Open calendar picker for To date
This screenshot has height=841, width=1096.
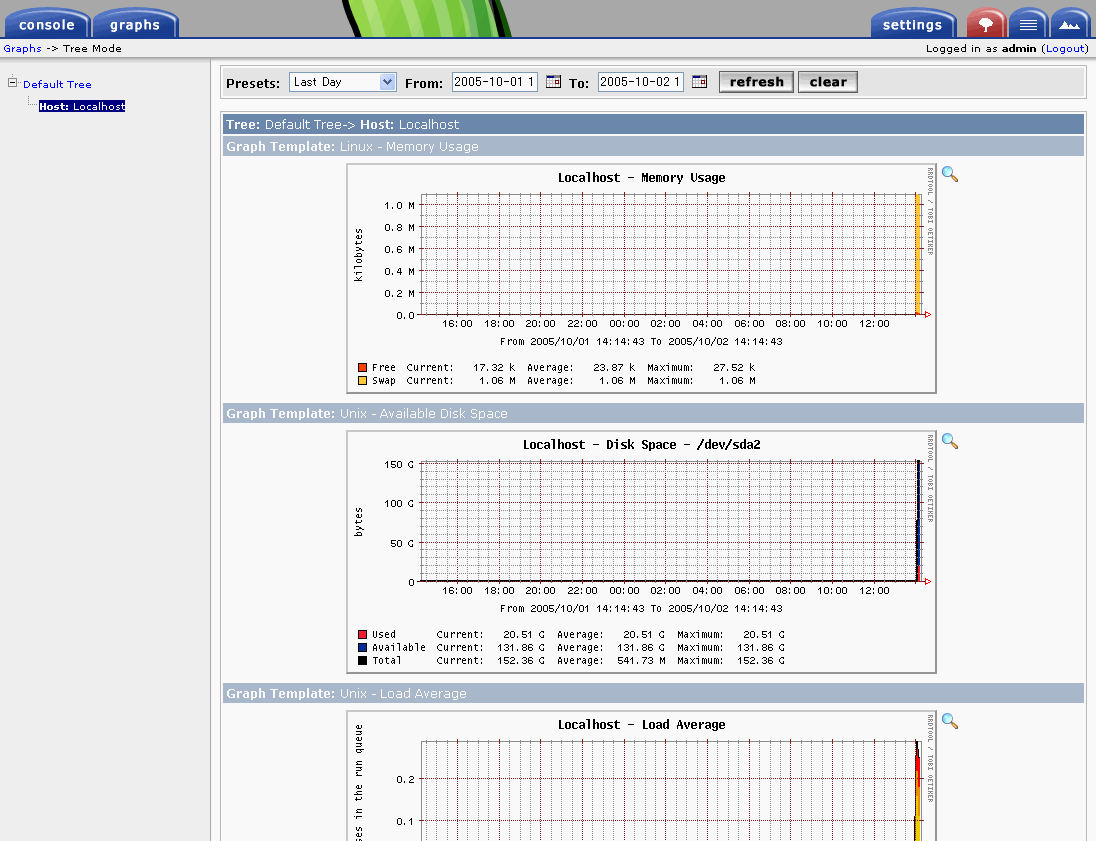pos(699,82)
